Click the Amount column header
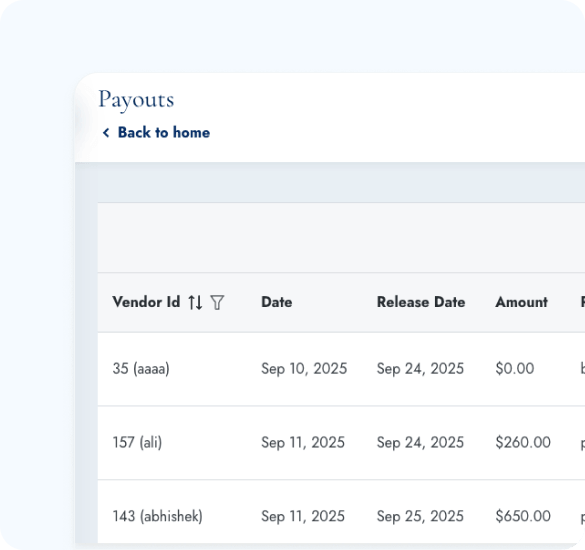The width and height of the screenshot is (585, 550). click(x=522, y=302)
